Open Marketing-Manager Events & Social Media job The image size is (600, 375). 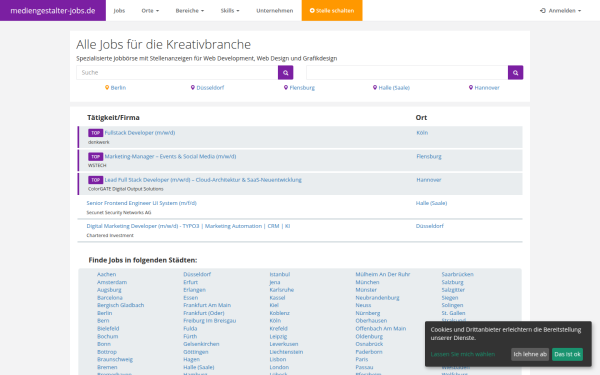point(170,157)
